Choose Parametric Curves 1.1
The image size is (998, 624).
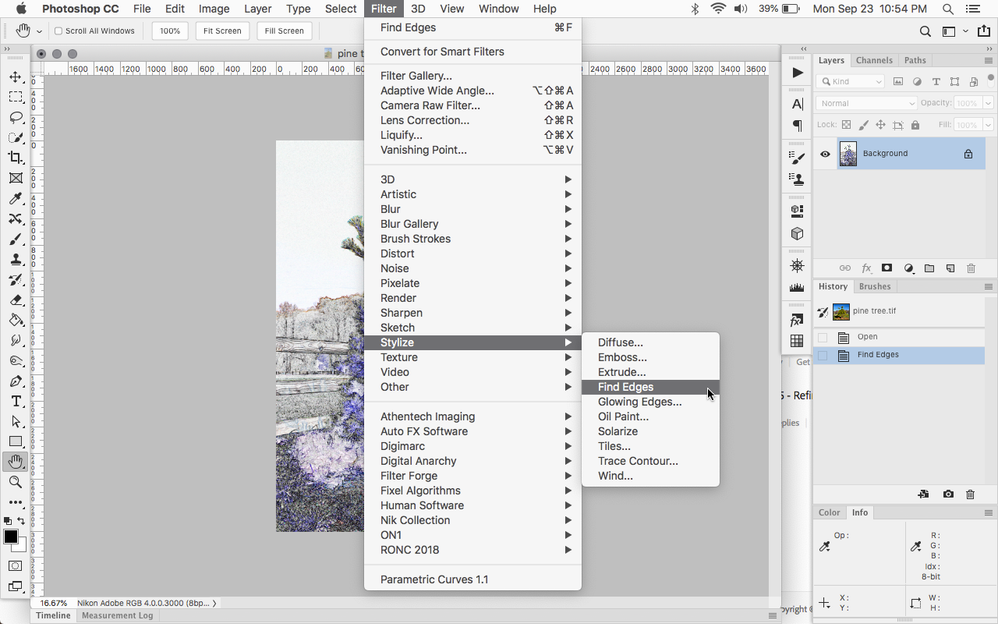tap(472, 579)
